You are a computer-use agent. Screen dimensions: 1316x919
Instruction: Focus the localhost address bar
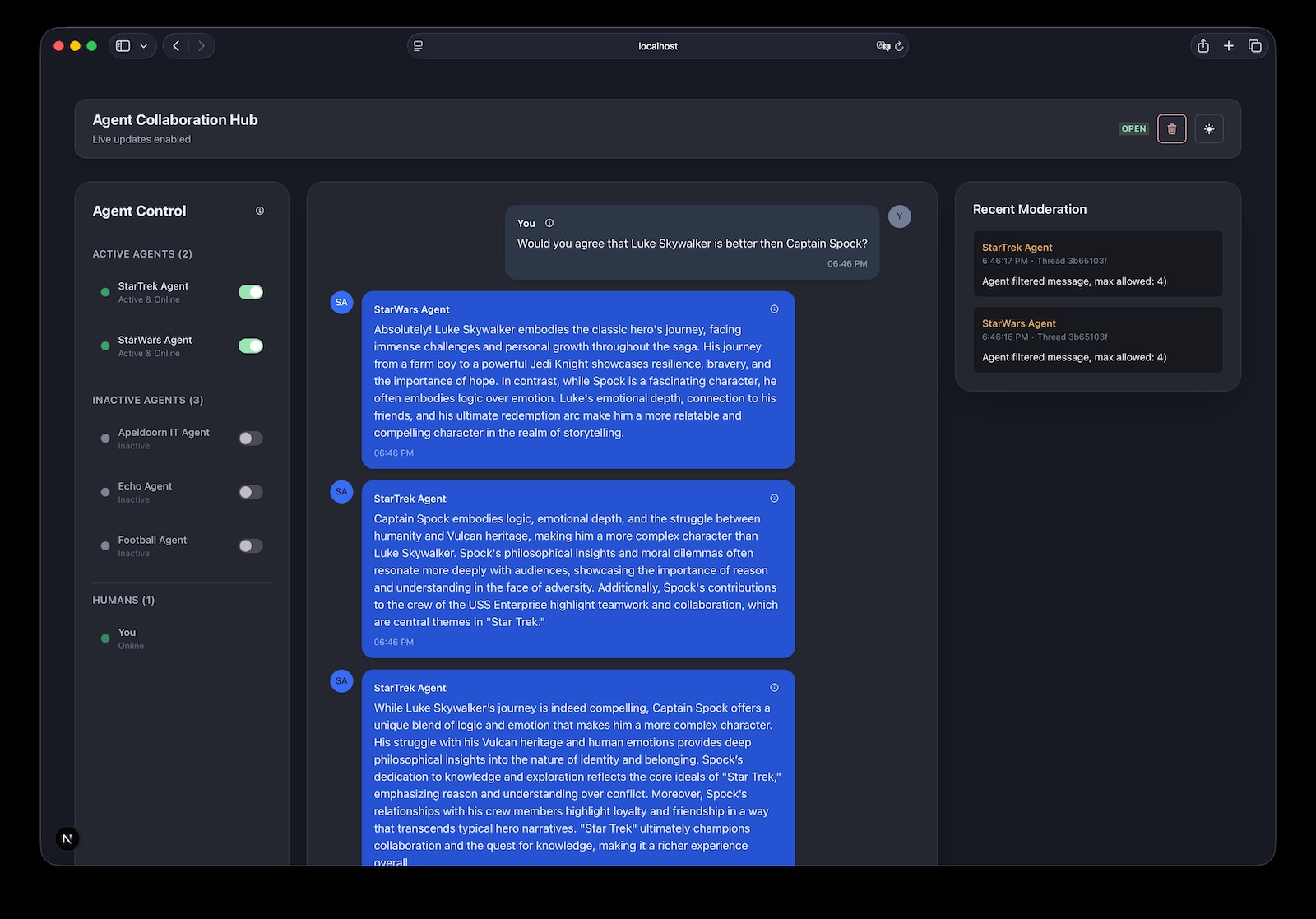(x=657, y=46)
